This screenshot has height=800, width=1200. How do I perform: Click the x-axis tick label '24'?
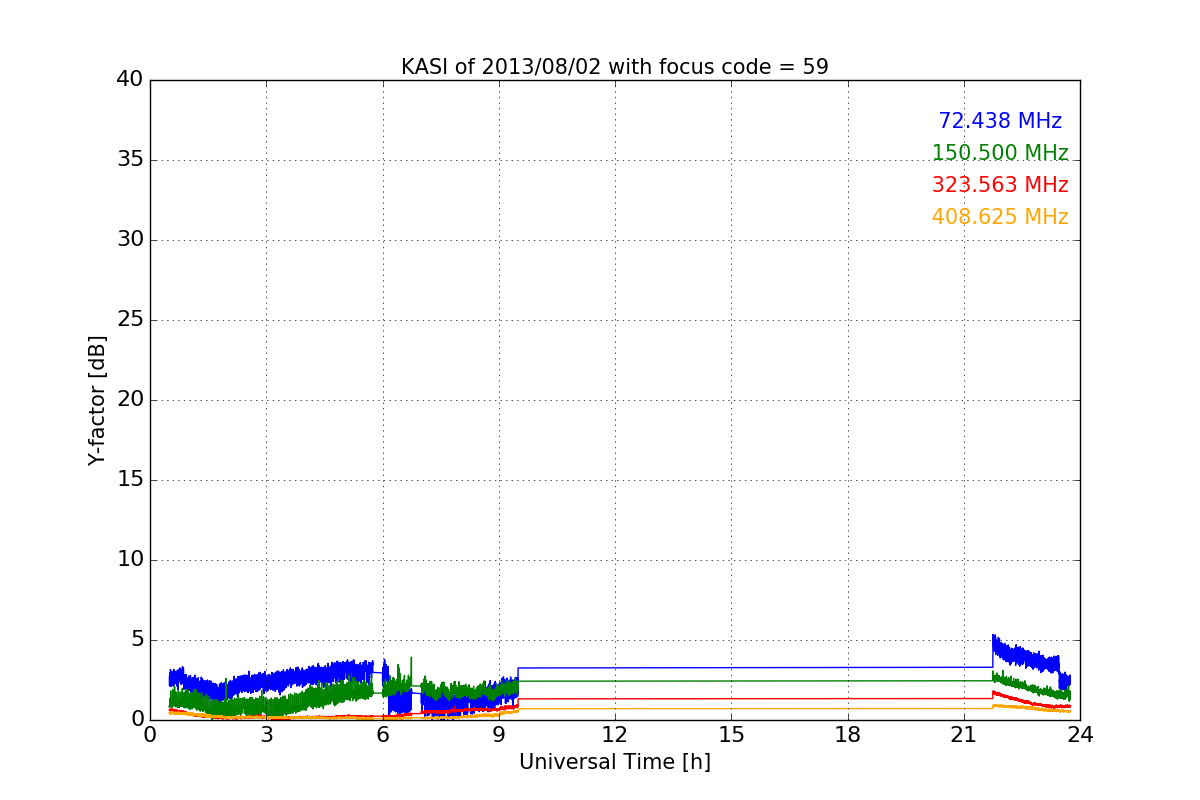(x=1080, y=735)
